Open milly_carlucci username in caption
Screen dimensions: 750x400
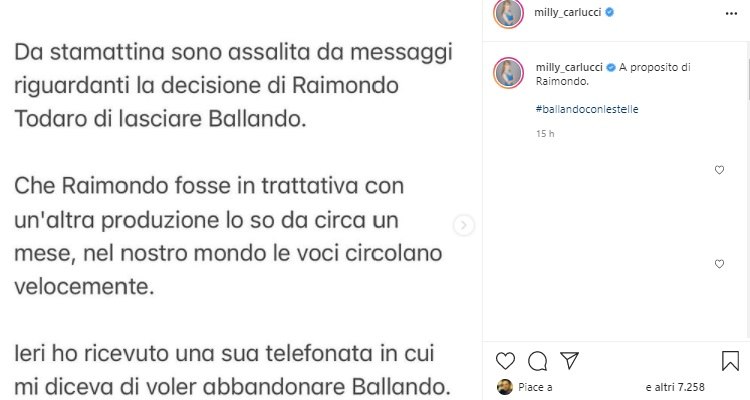569,67
